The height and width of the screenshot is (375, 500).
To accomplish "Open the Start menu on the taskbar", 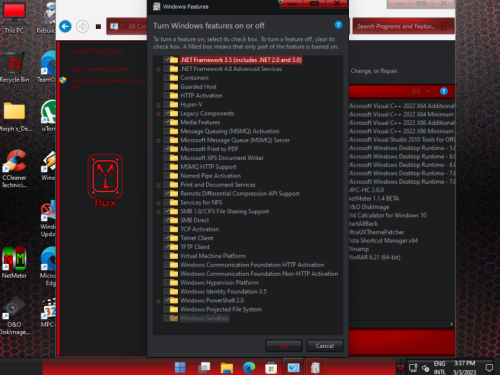I will [x=180, y=367].
